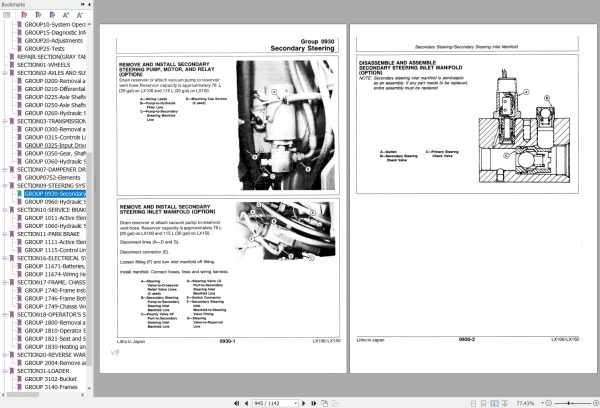Select highlighted GROUP 0930-Secondary bookmark
The width and height of the screenshot is (600, 408).
55,194
